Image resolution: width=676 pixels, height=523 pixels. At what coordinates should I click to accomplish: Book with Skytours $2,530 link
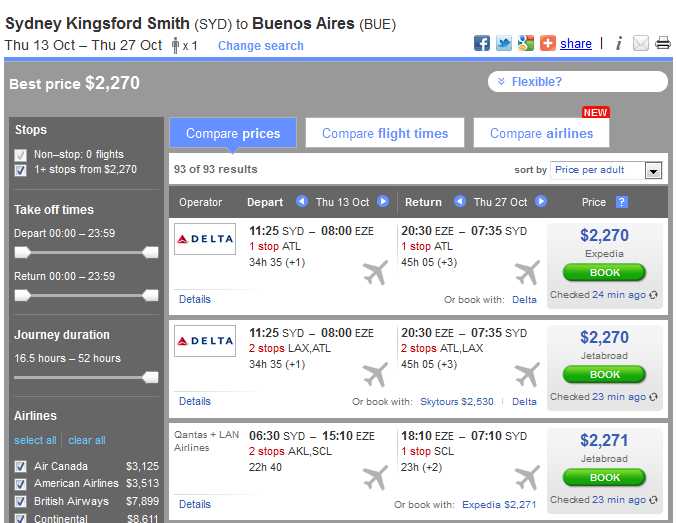click(x=457, y=402)
